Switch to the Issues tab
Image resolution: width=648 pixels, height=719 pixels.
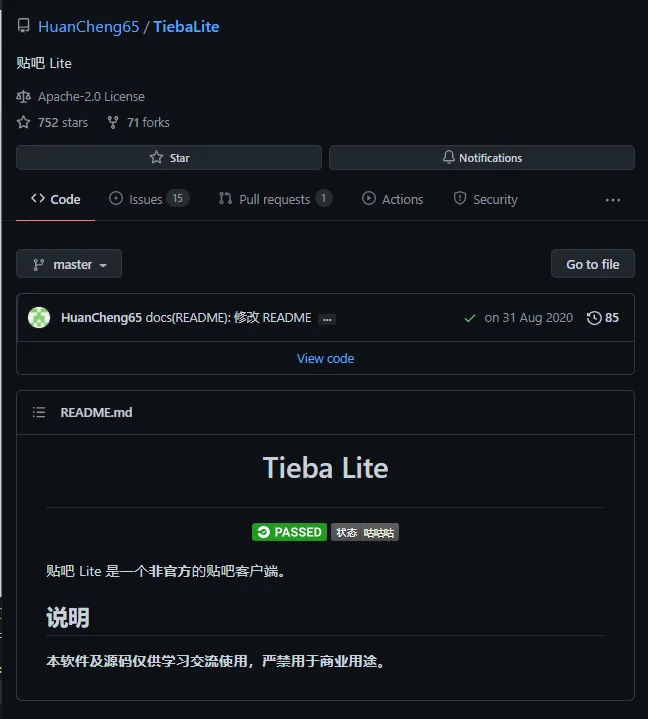[148, 199]
